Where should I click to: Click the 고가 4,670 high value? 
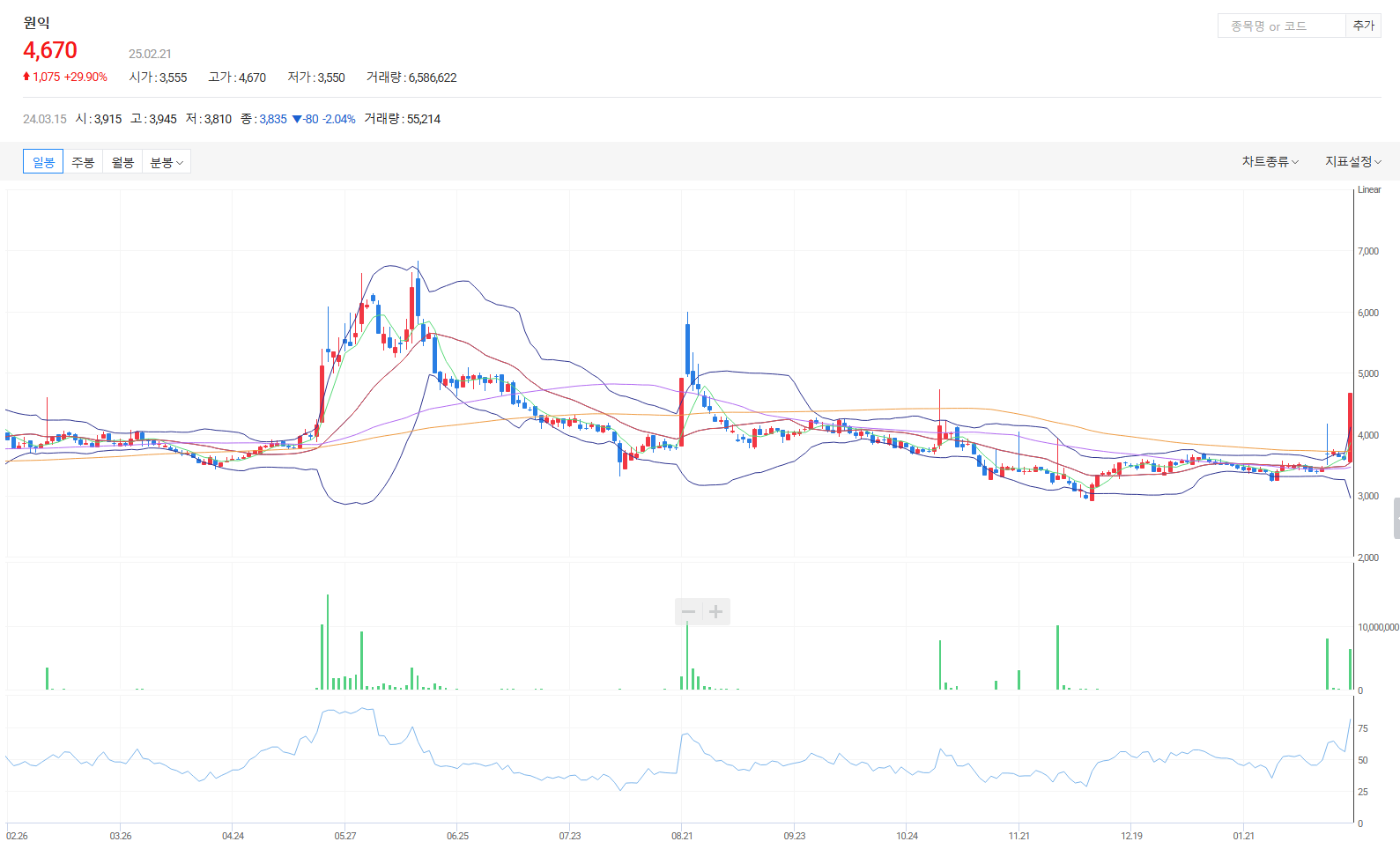pos(237,78)
